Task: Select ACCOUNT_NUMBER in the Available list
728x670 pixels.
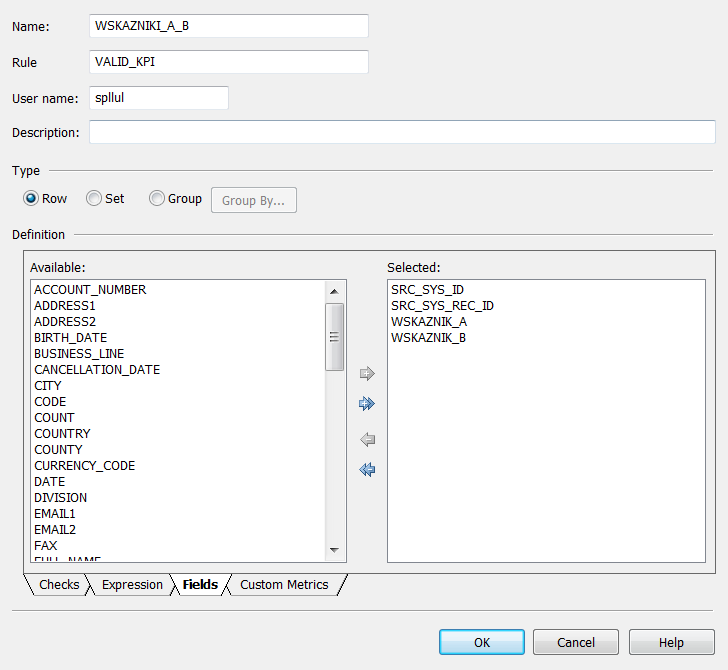Action: coord(90,290)
